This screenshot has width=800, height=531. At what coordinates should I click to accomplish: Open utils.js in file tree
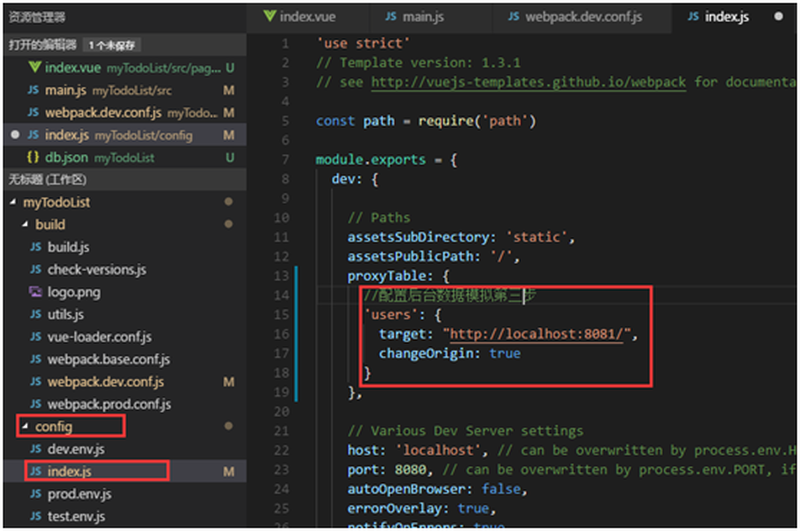tap(125, 315)
